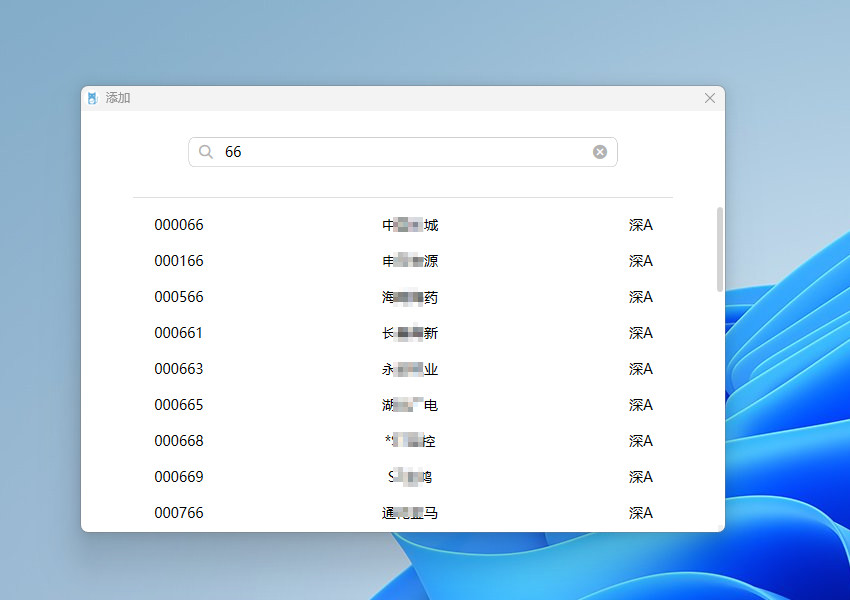Click the scrollbar thumb on the right edge
Image resolution: width=850 pixels, height=600 pixels.
pyautogui.click(x=720, y=247)
